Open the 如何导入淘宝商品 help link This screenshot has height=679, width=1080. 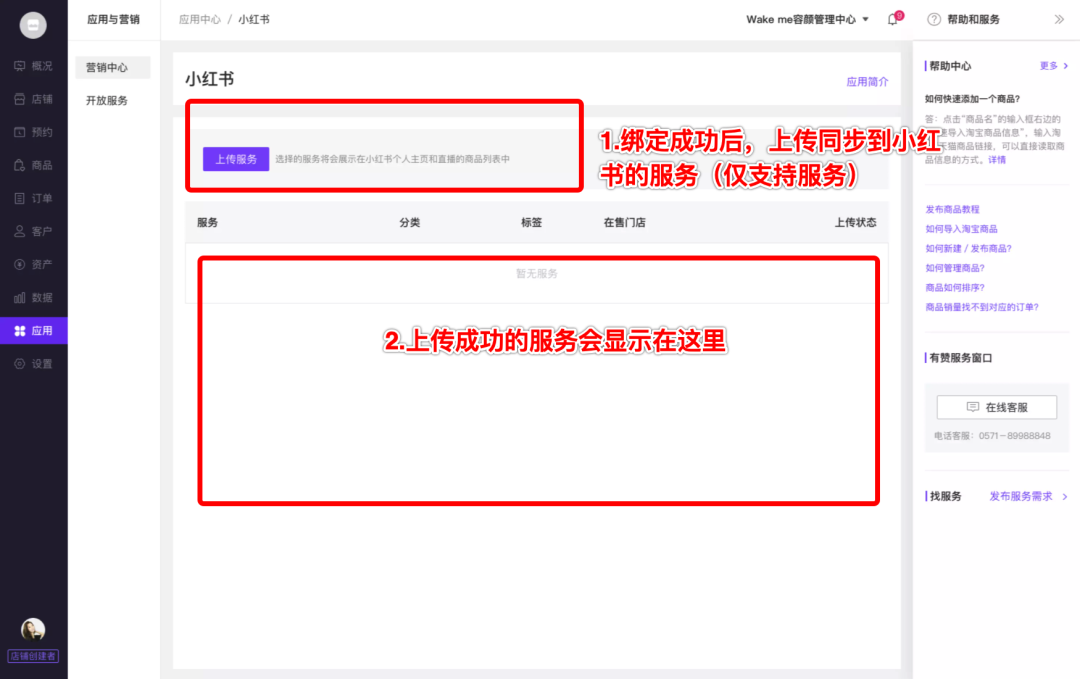pos(961,229)
